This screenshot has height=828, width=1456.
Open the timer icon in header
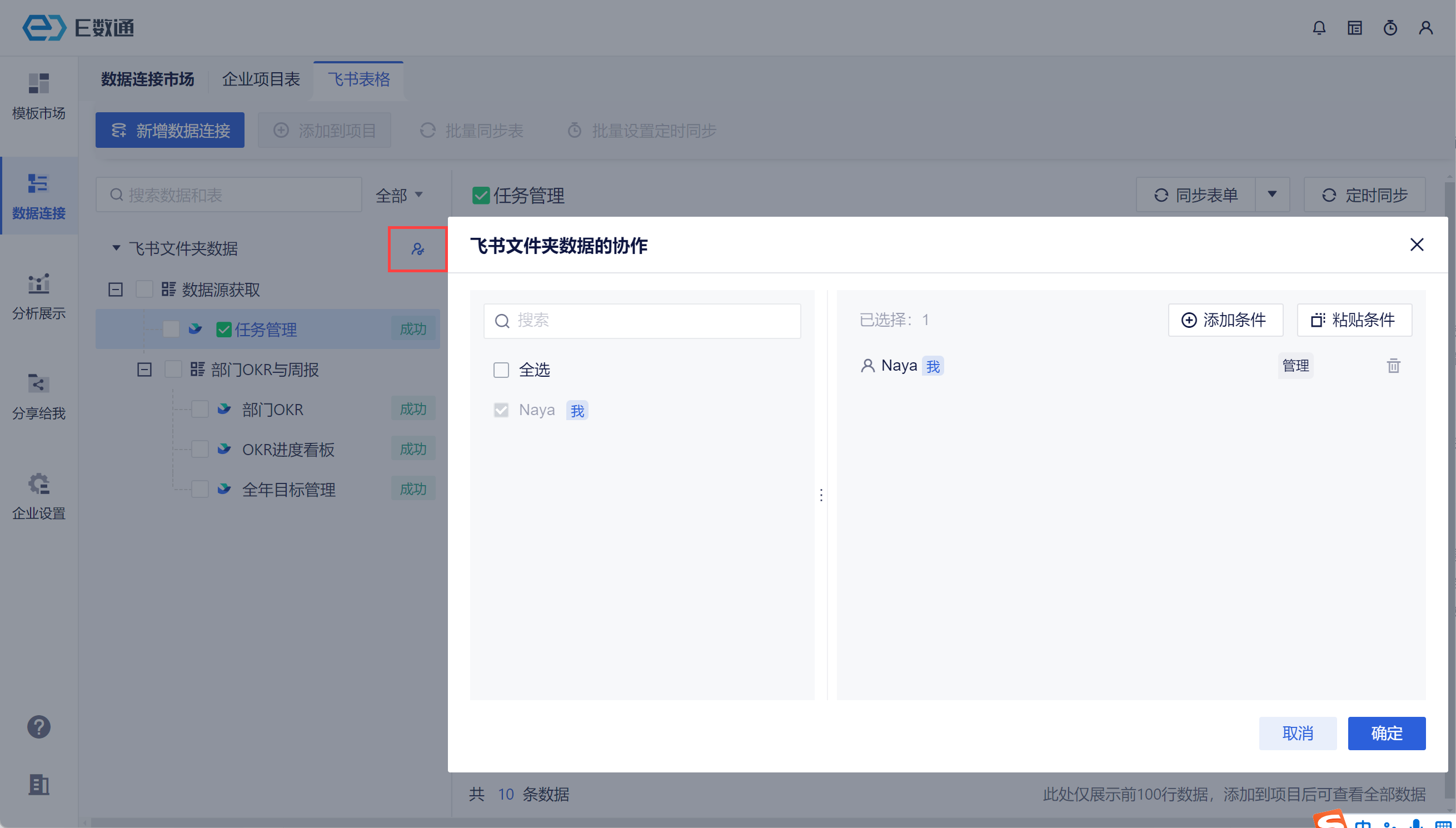(x=1390, y=28)
